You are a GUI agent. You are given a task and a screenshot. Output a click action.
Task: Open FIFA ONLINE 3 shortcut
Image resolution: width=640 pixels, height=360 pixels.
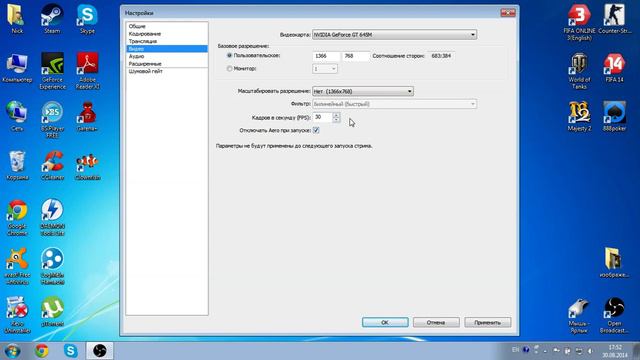(x=579, y=22)
